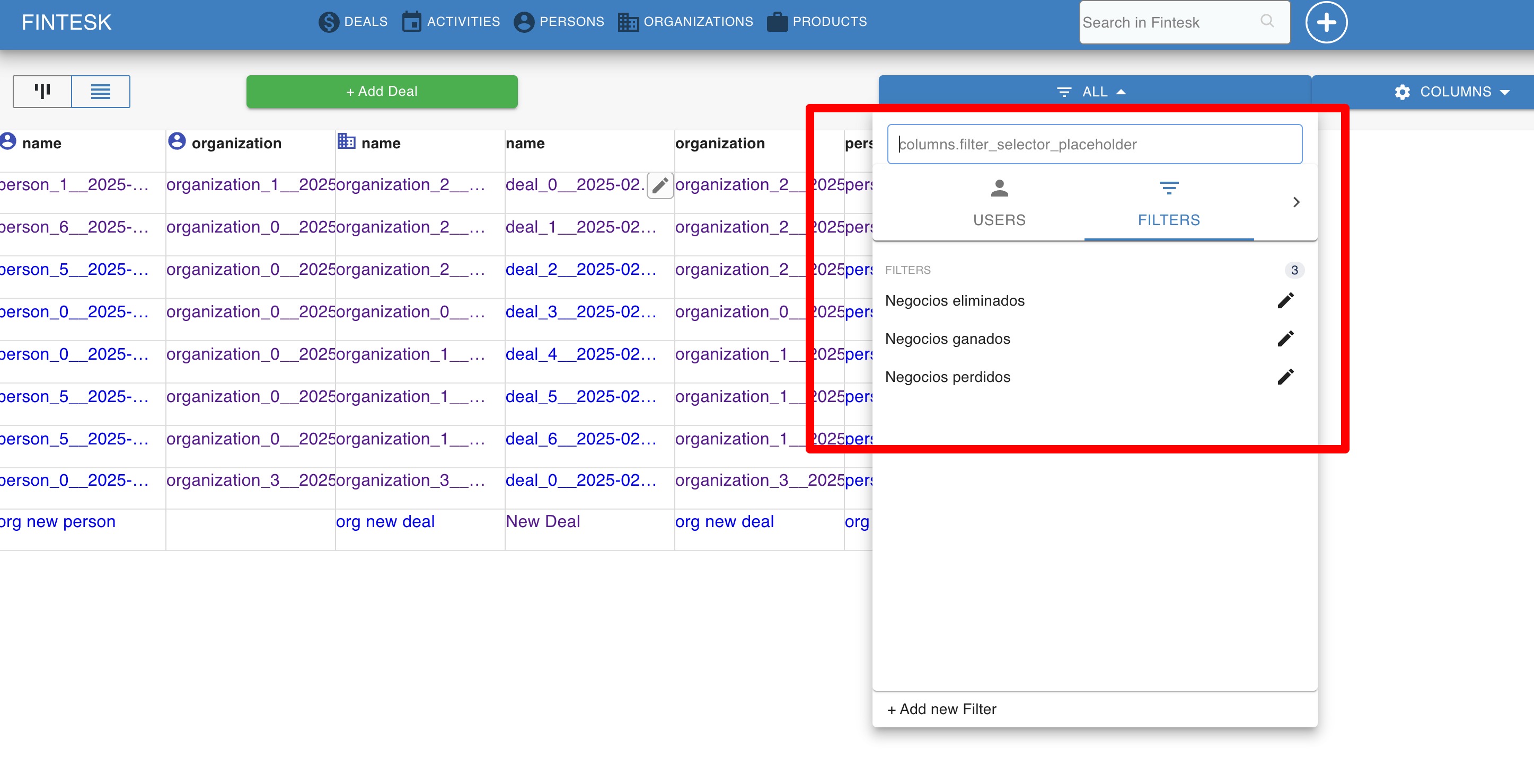The height and width of the screenshot is (784, 1534).
Task: Open organization_1__2025 in first row
Action: [x=251, y=185]
